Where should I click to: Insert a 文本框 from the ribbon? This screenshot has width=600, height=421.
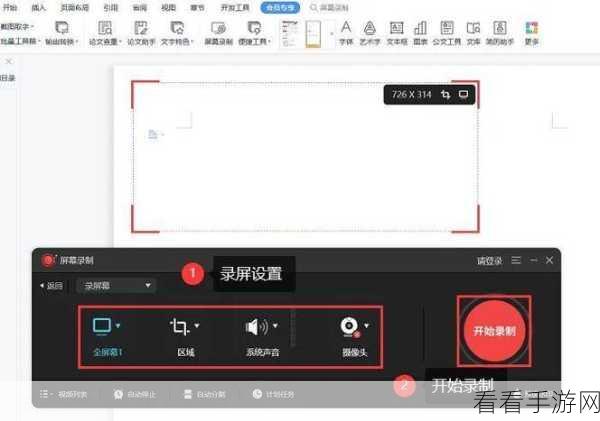pos(396,28)
